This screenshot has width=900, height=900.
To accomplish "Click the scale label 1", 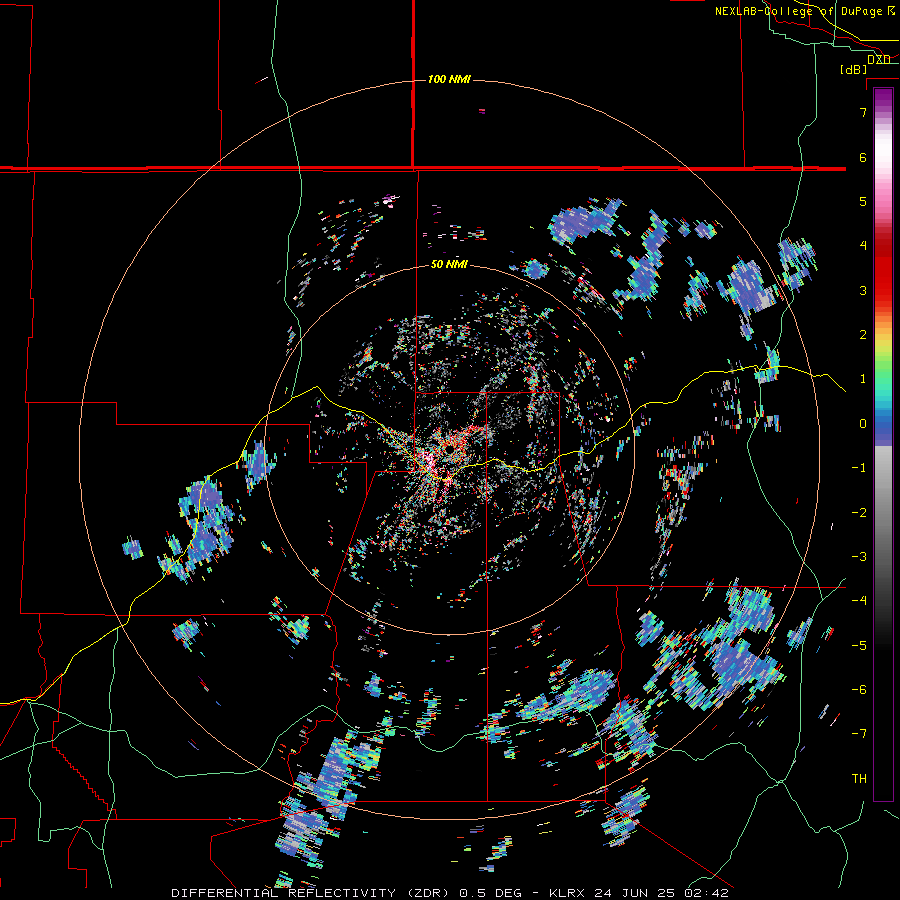I will (x=863, y=379).
